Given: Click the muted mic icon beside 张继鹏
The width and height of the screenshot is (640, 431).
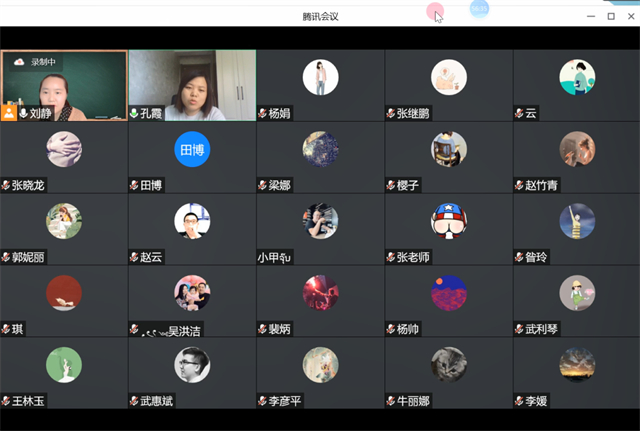Looking at the screenshot, I should (390, 113).
